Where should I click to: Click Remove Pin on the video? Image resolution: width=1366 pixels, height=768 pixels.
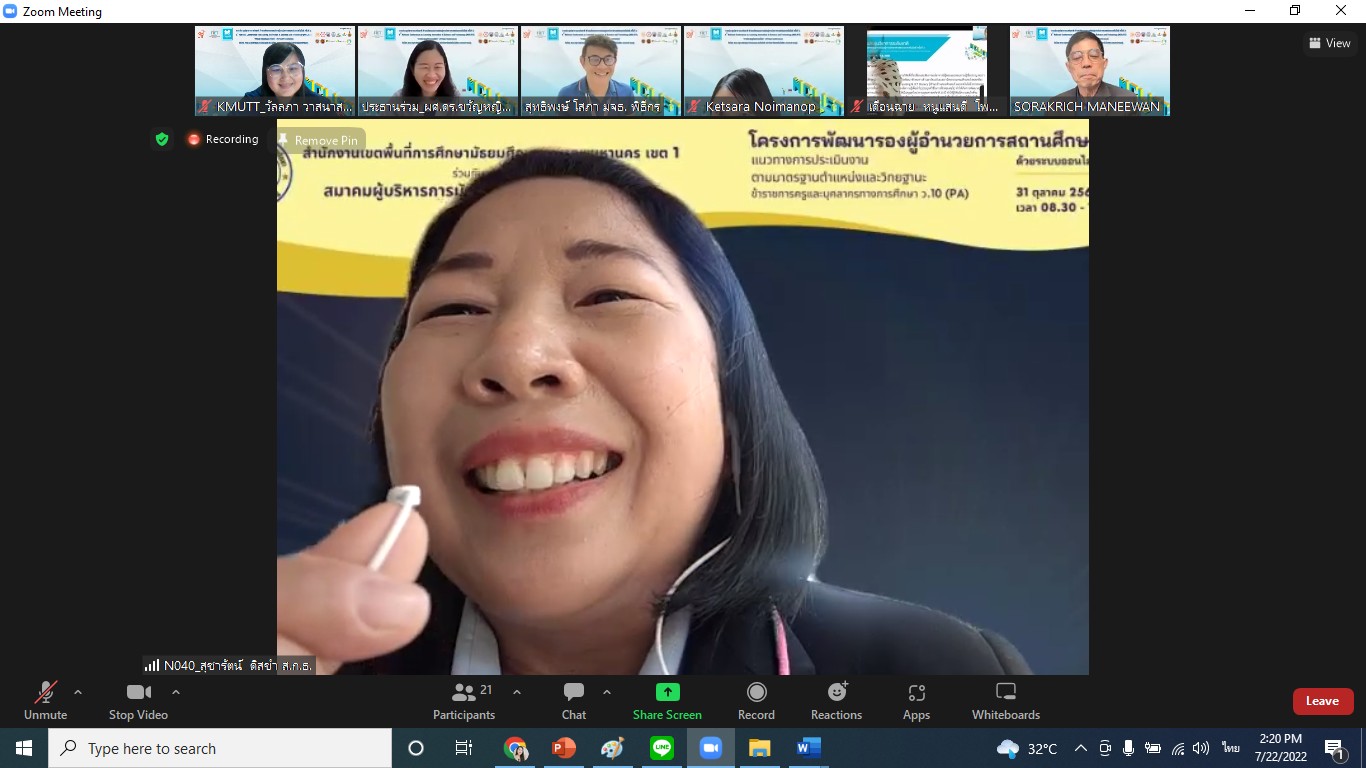click(321, 141)
